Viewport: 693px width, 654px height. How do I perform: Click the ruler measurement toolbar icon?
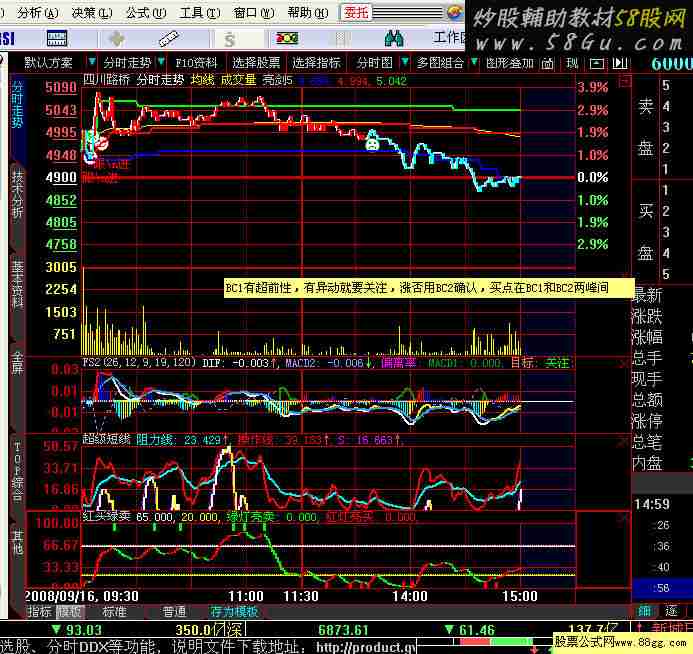click(x=168, y=39)
